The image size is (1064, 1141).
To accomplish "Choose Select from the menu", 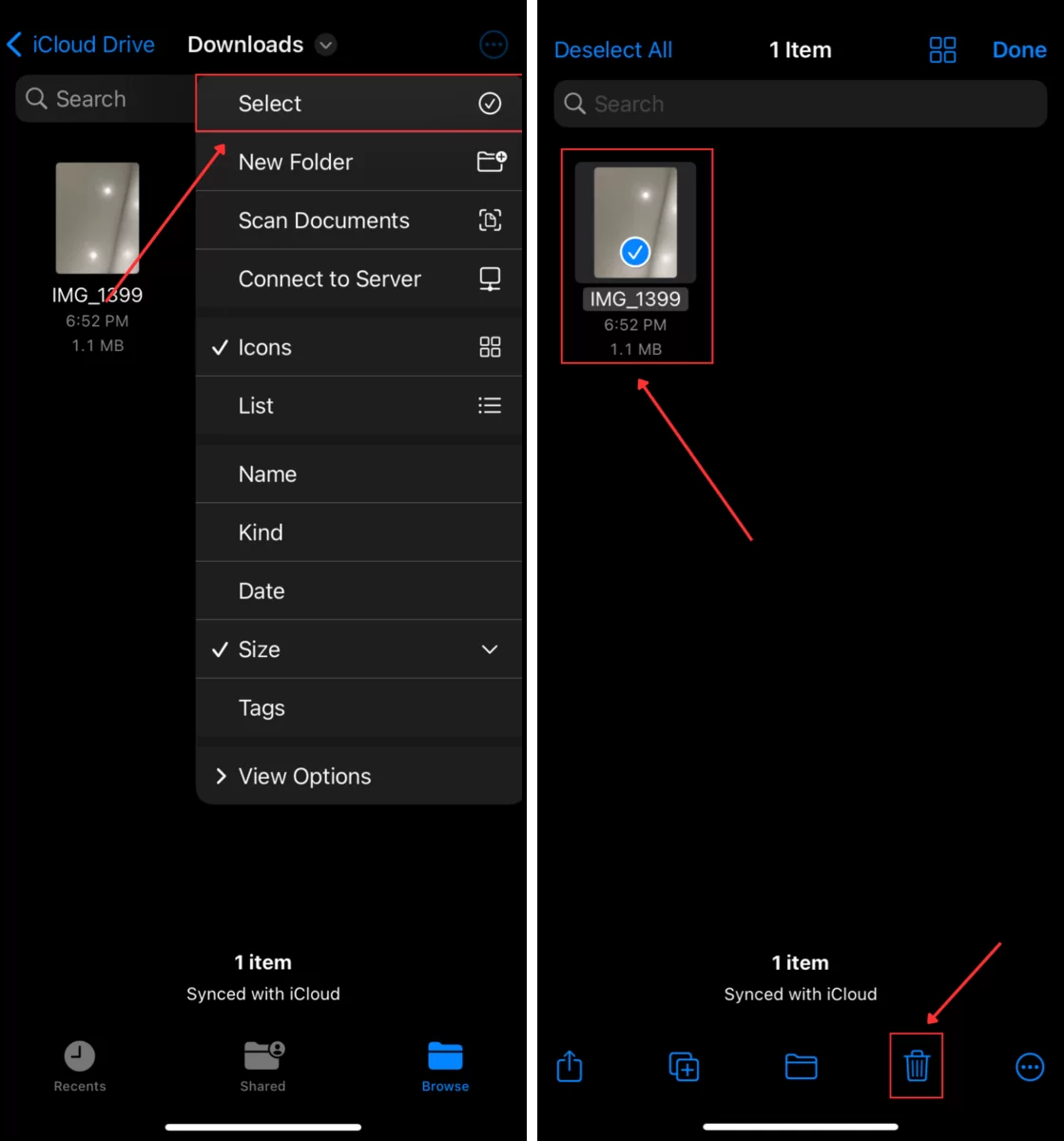I will (x=358, y=104).
